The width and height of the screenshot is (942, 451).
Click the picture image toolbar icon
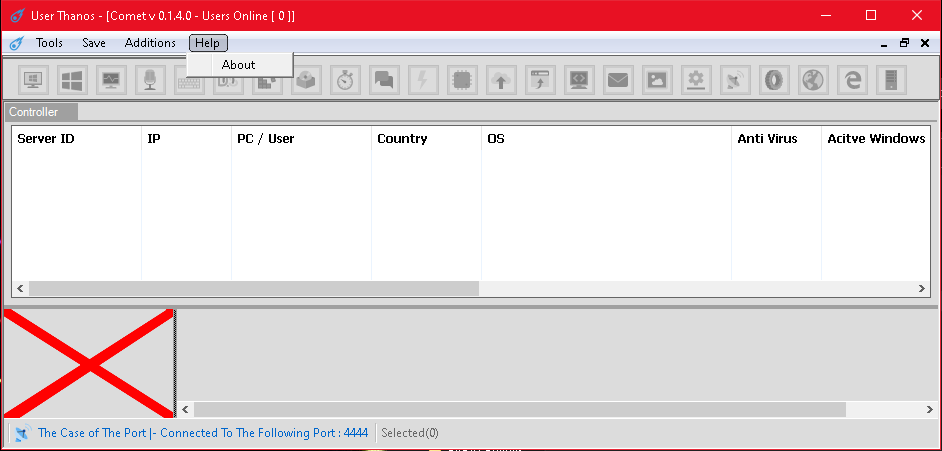[657, 80]
